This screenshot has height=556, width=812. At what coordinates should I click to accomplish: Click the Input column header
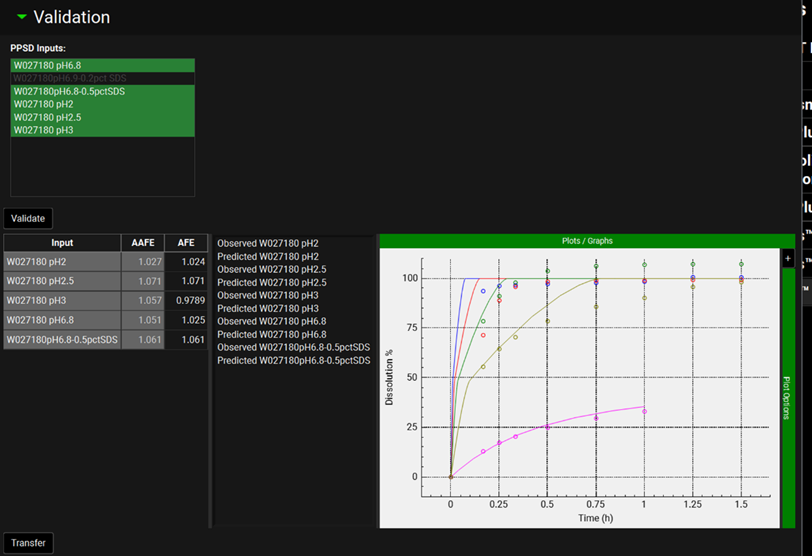pyautogui.click(x=62, y=243)
